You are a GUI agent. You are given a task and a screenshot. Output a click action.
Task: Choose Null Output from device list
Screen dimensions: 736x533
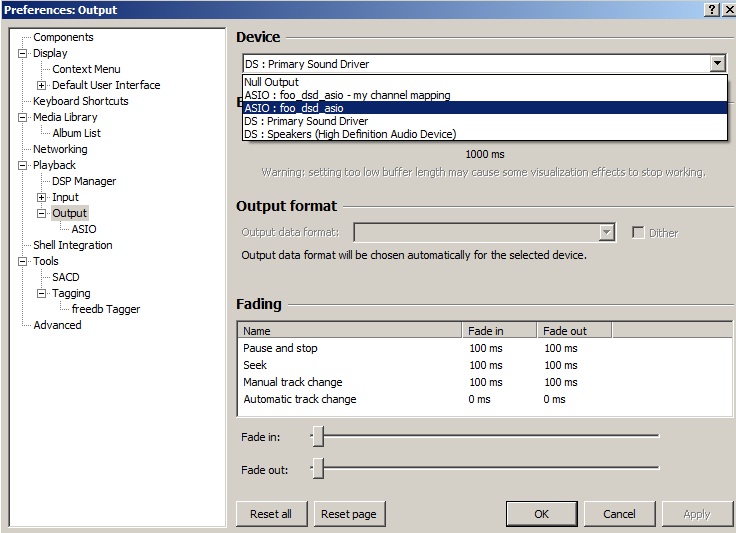coord(271,82)
